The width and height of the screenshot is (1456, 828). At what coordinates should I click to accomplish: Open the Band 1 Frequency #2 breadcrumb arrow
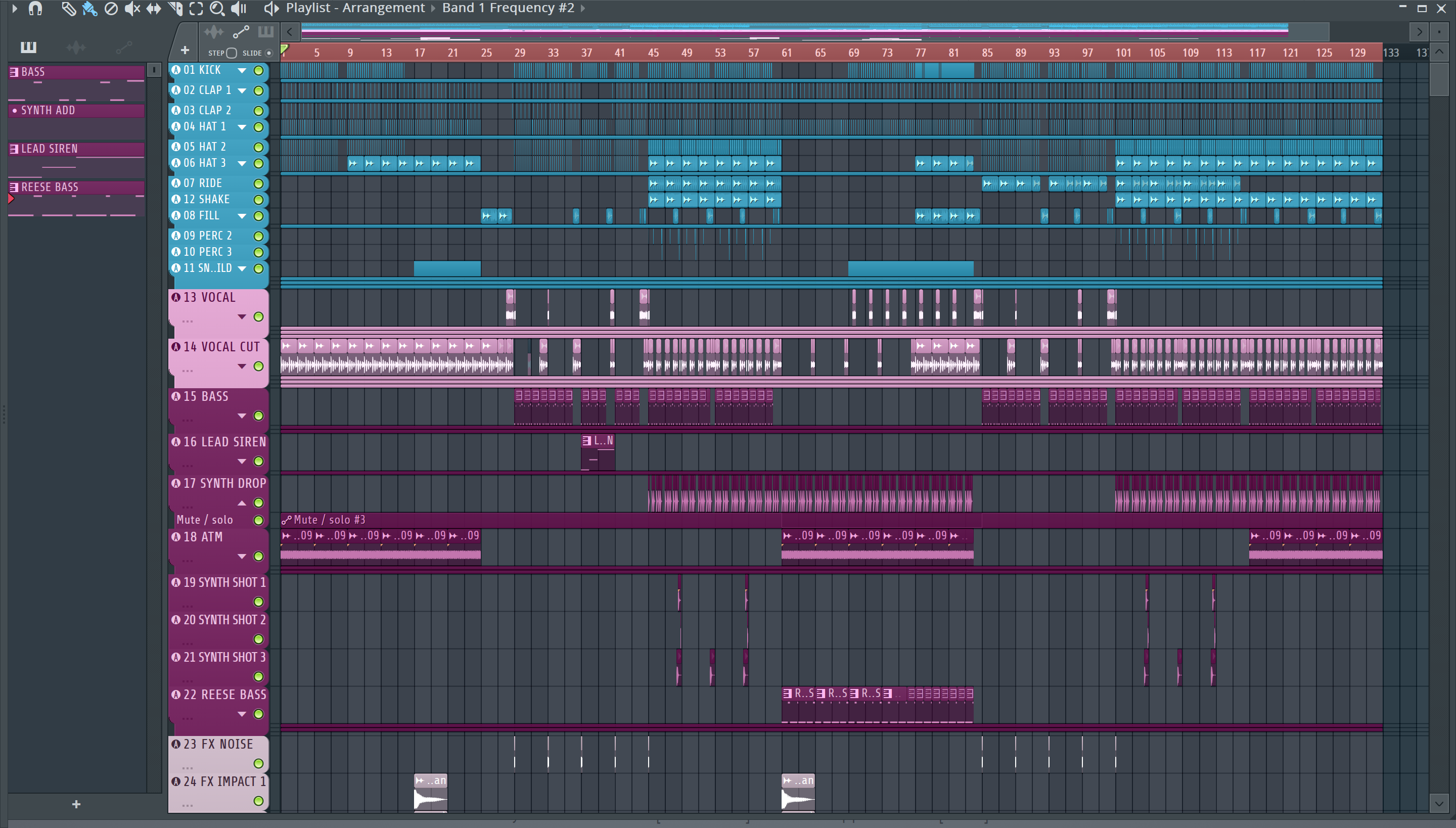pyautogui.click(x=583, y=9)
